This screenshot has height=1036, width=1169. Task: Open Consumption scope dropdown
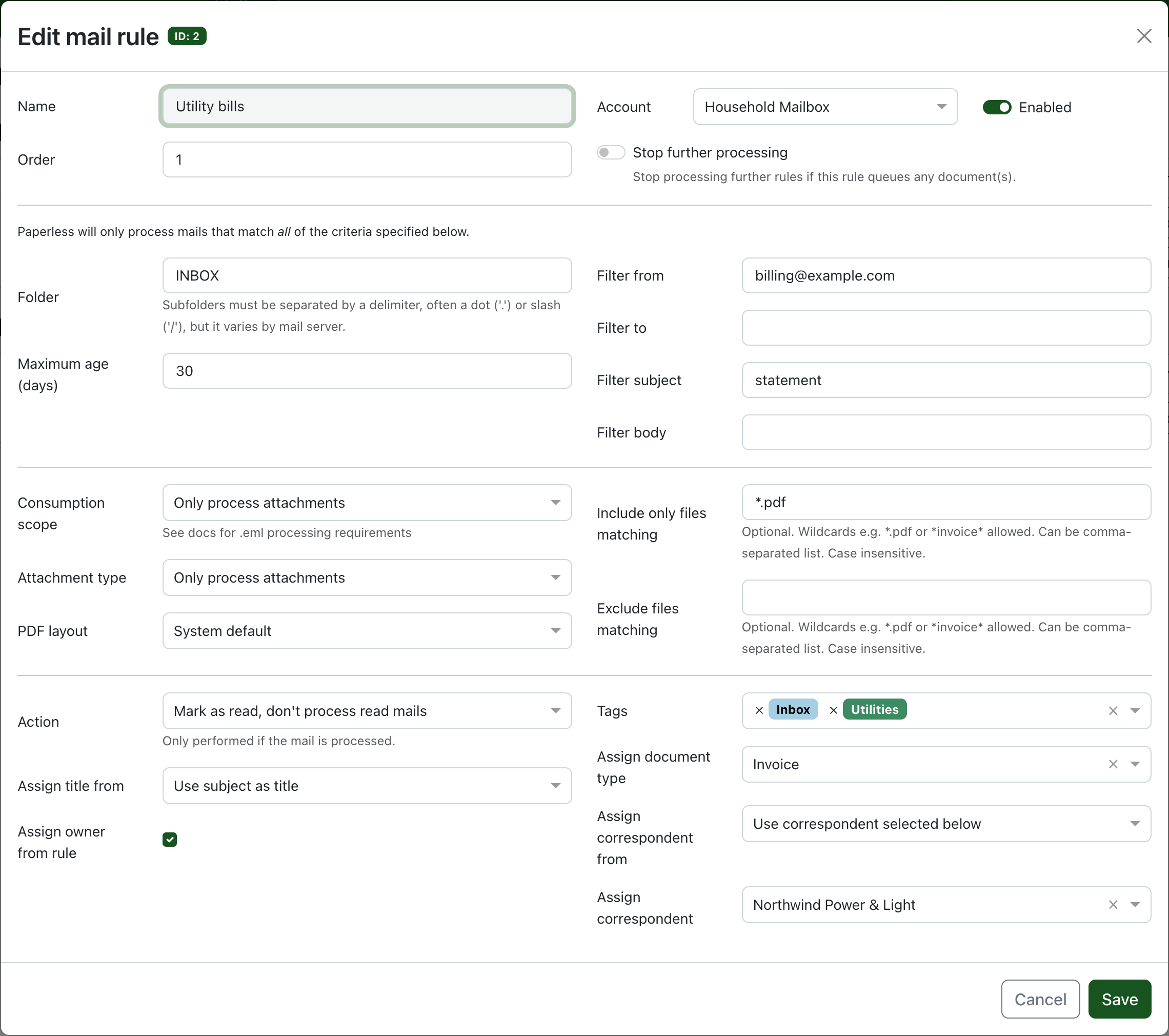[367, 502]
